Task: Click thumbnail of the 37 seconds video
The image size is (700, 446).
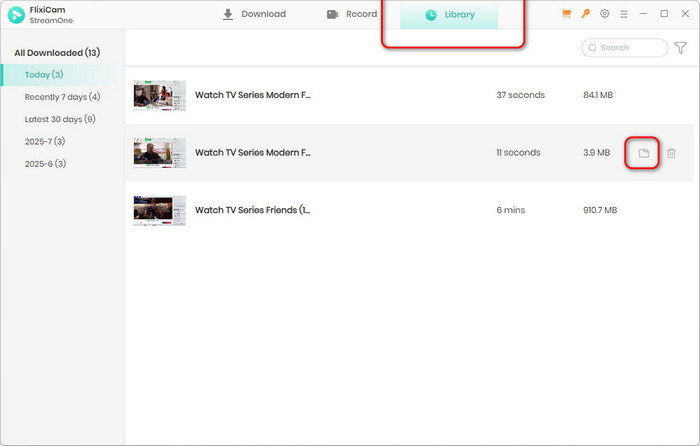Action: [159, 95]
